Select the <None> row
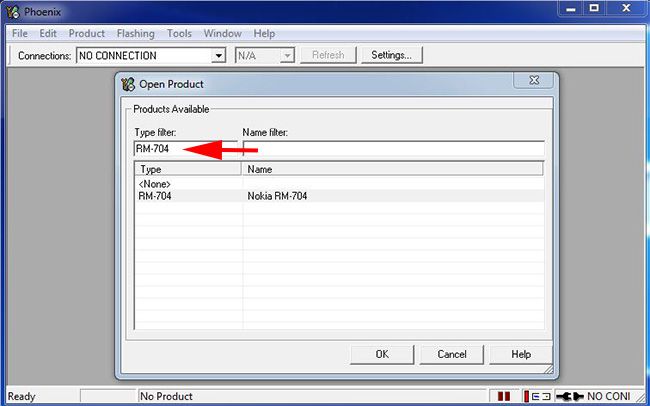The width and height of the screenshot is (650, 406). (339, 184)
